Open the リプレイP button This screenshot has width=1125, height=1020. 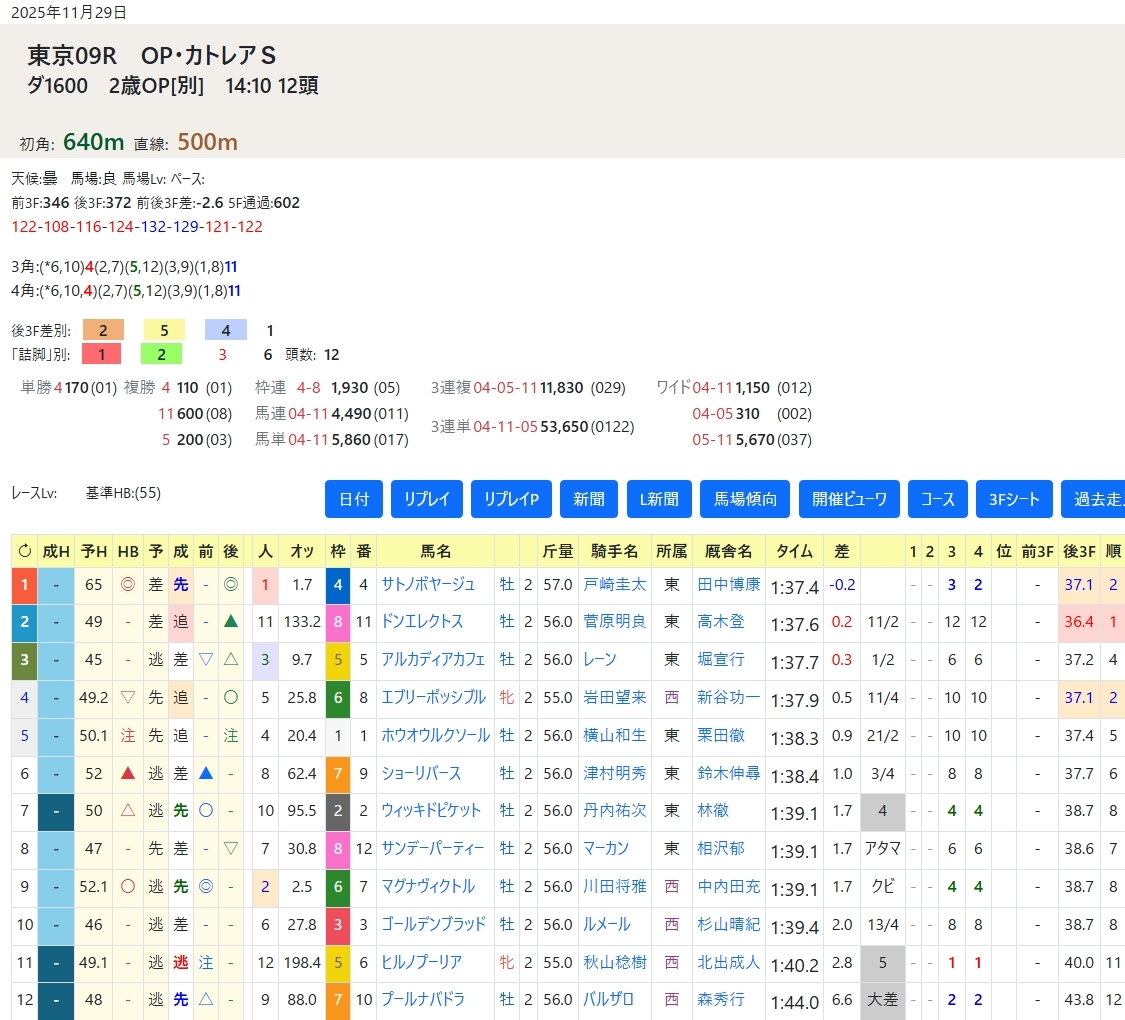pyautogui.click(x=511, y=499)
